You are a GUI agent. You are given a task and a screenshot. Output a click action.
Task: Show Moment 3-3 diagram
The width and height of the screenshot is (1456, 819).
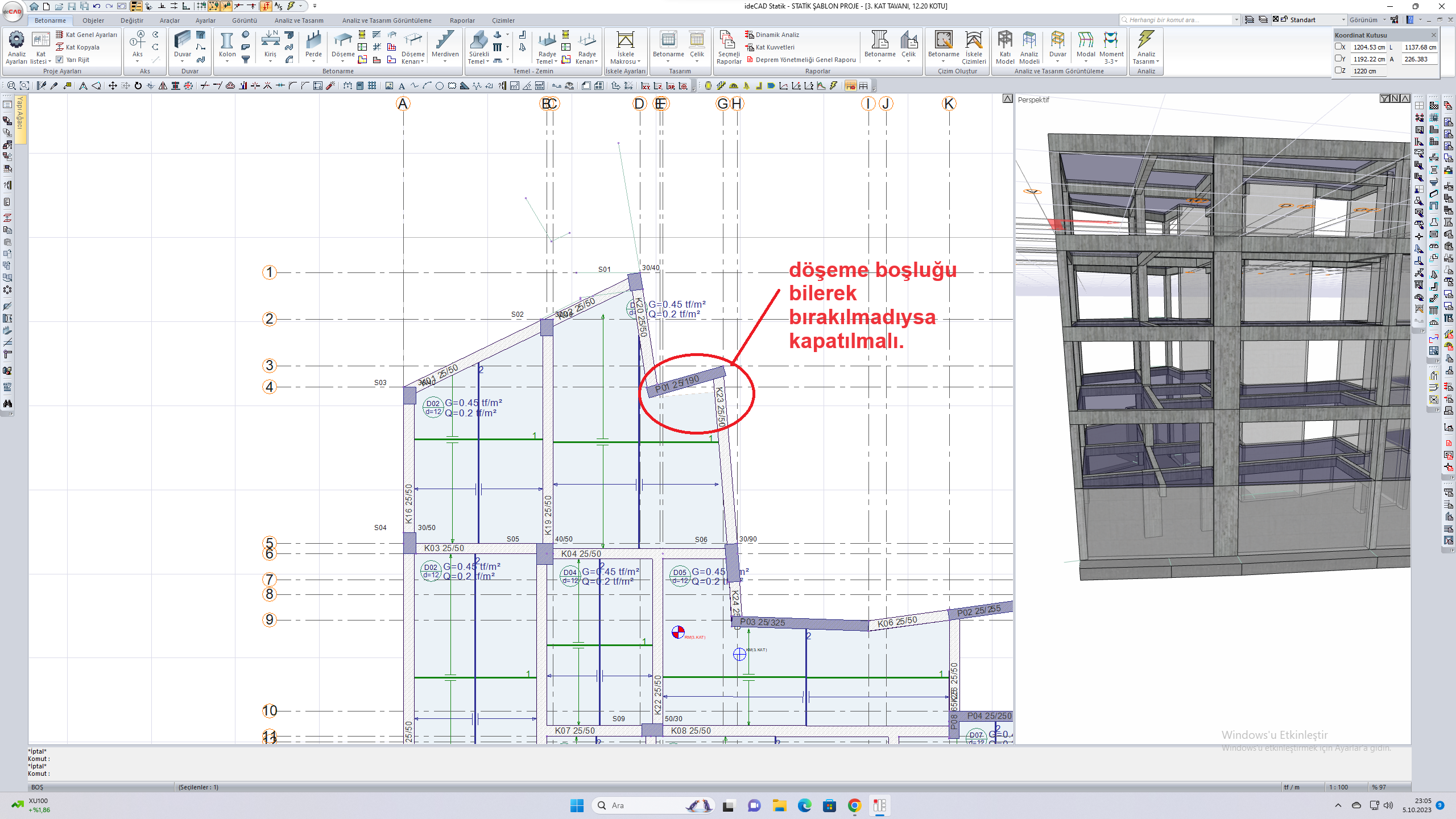[x=1111, y=48]
